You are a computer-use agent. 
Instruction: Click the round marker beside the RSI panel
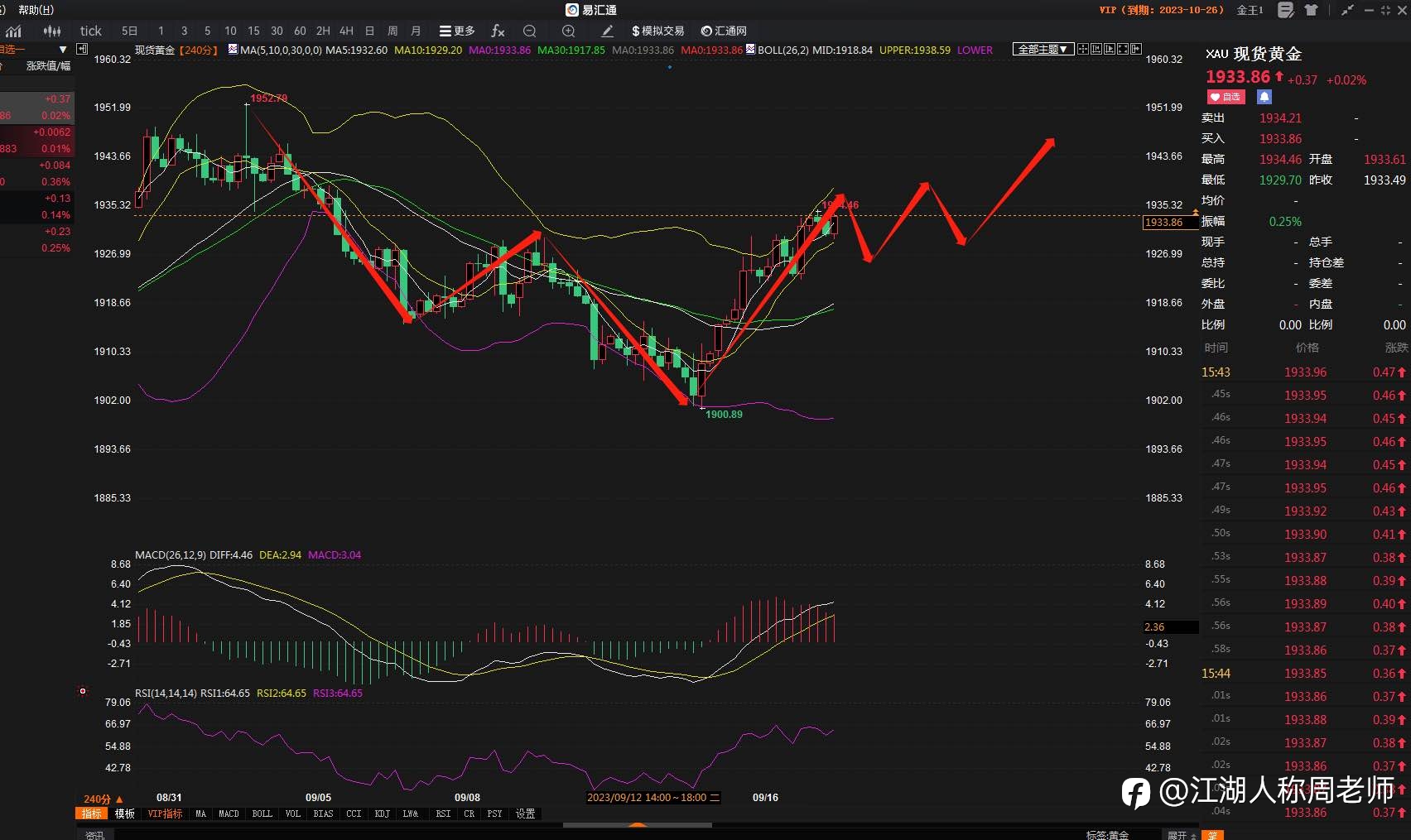pyautogui.click(x=82, y=691)
